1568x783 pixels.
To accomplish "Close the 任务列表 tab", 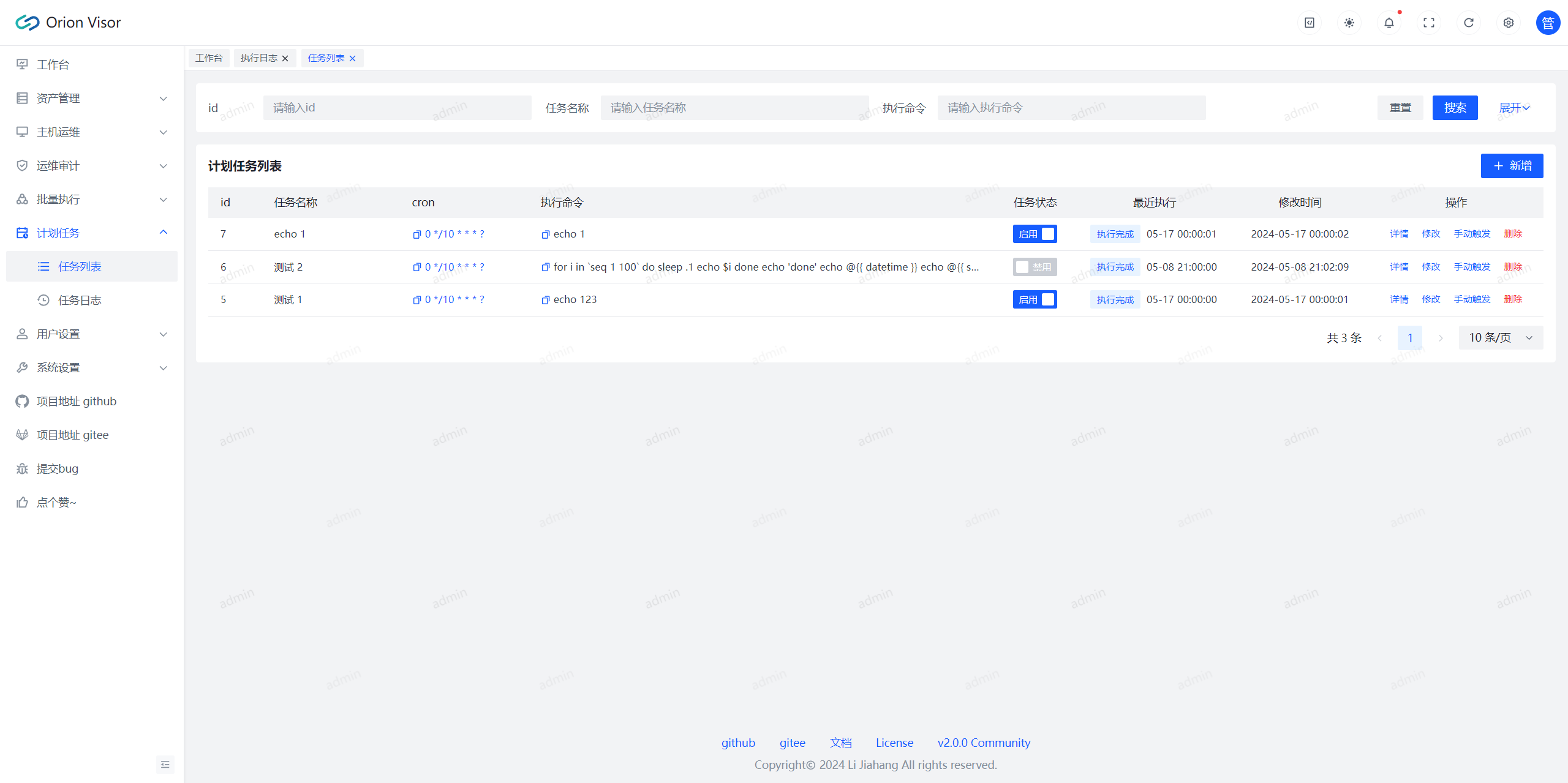I will 352,59.
